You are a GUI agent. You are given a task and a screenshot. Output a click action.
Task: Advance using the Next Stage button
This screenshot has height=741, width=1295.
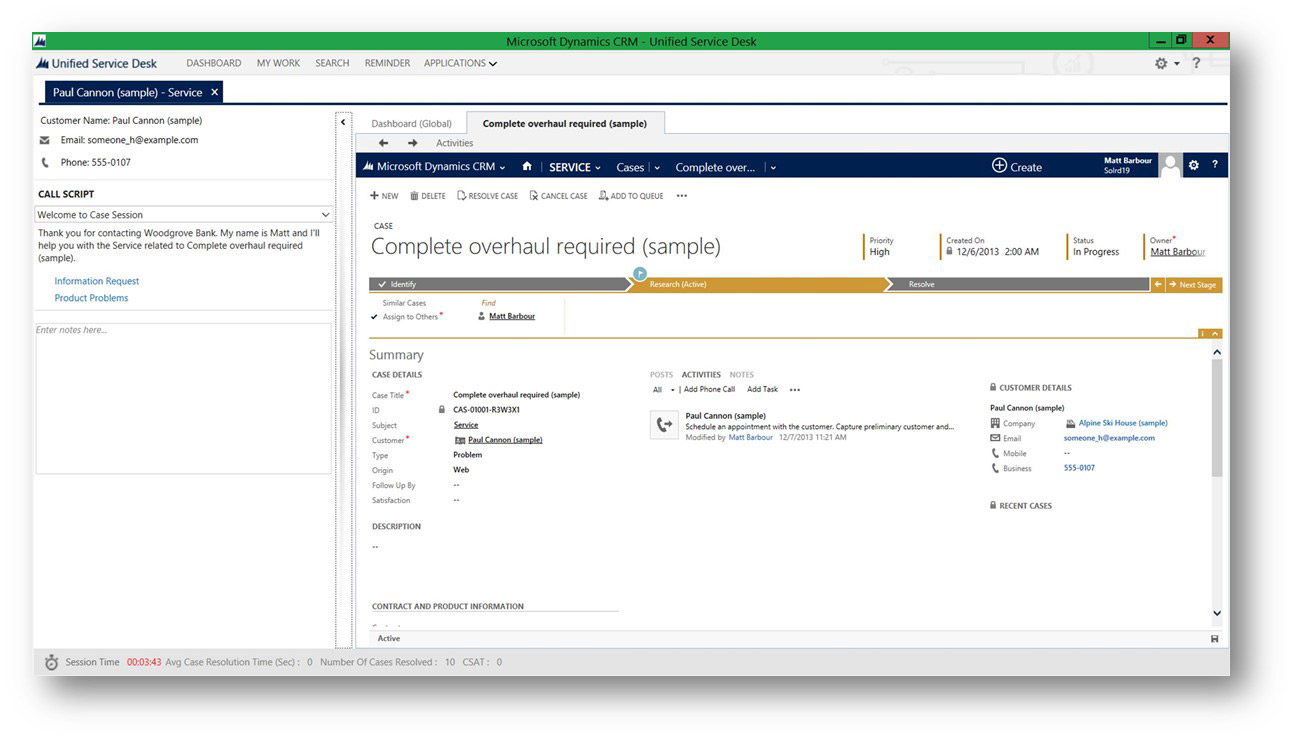pyautogui.click(x=1193, y=285)
